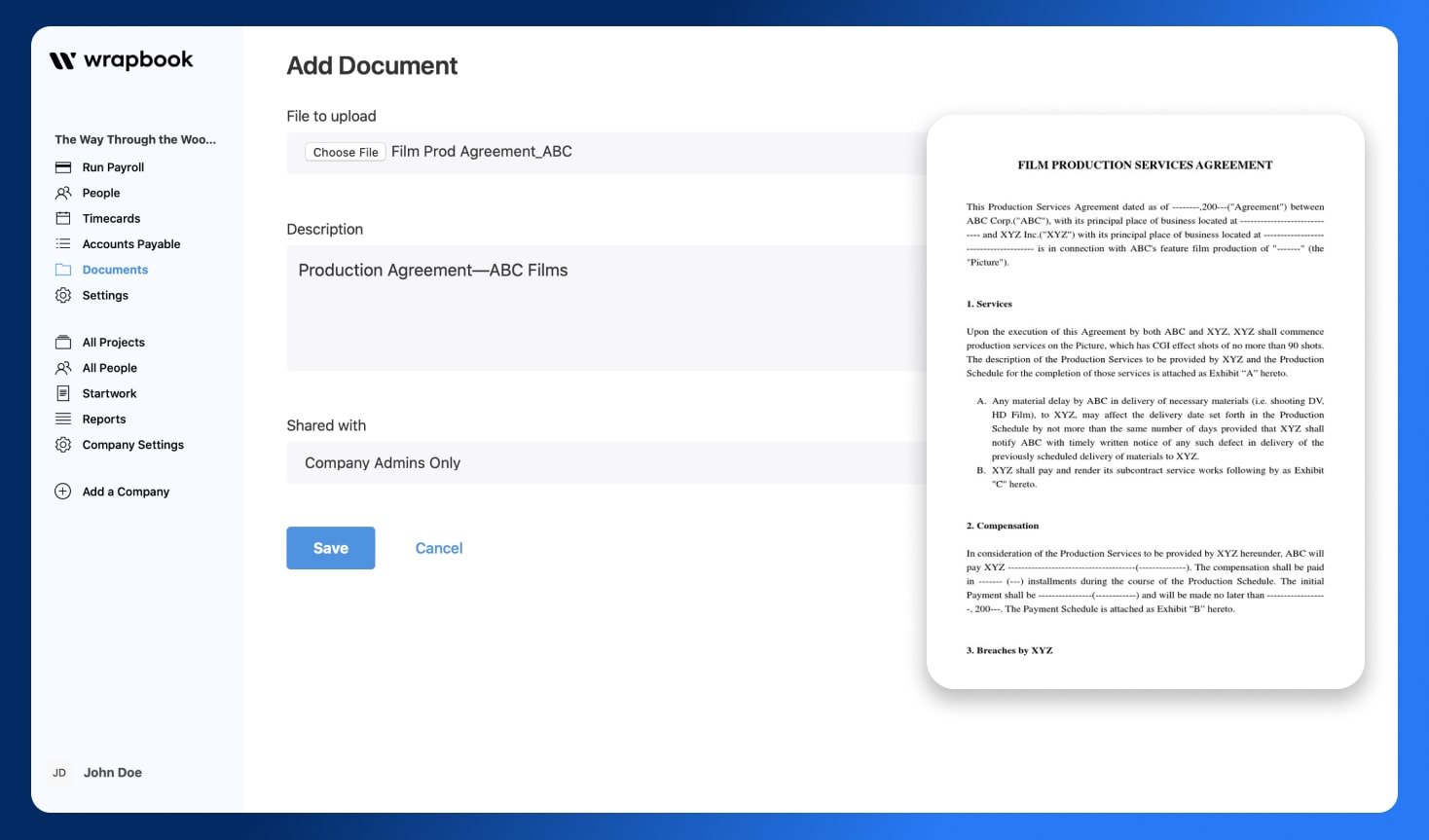Open the Shared with dropdown
Image resolution: width=1429 pixels, height=840 pixels.
pyautogui.click(x=604, y=462)
